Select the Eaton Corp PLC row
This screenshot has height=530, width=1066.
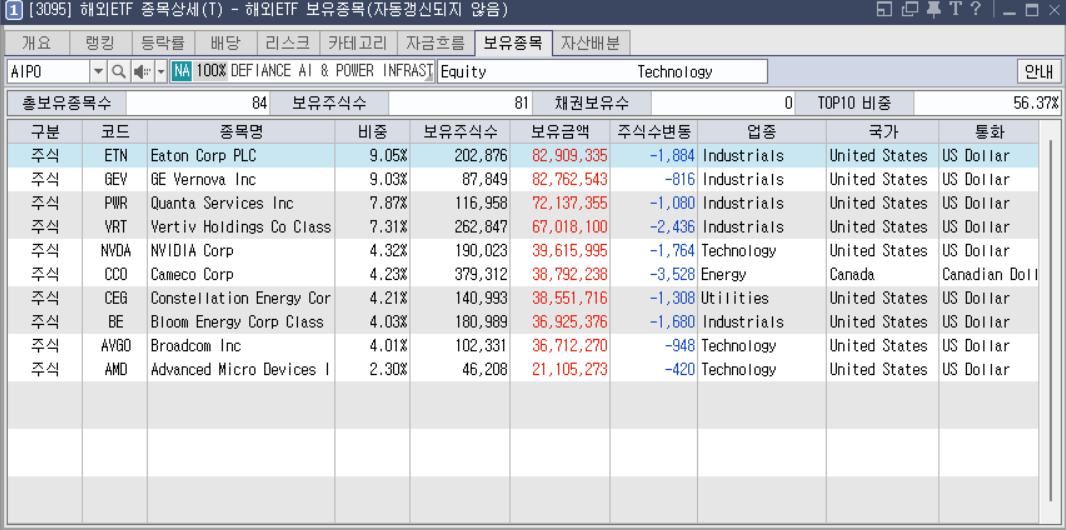523,156
